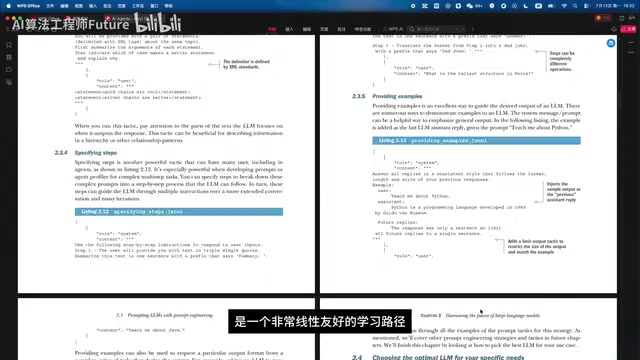Open the 帮助 menu in menu bar

click(169, 6)
